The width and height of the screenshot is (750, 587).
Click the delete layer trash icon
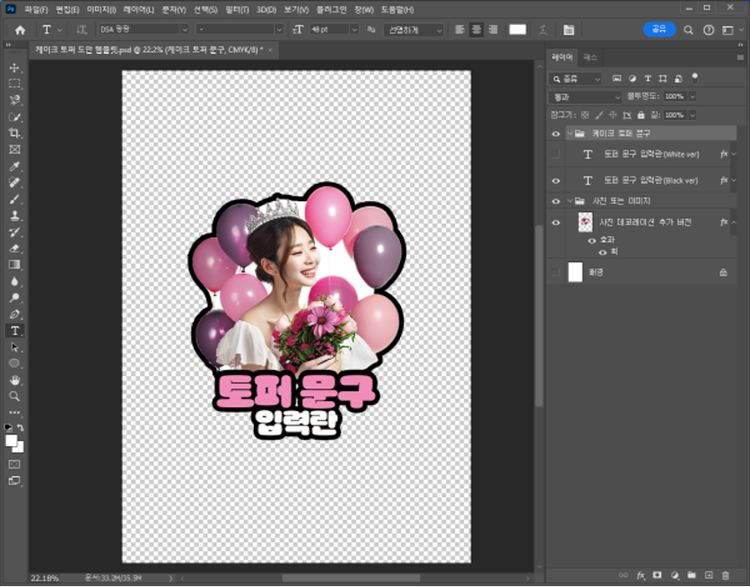pos(726,575)
